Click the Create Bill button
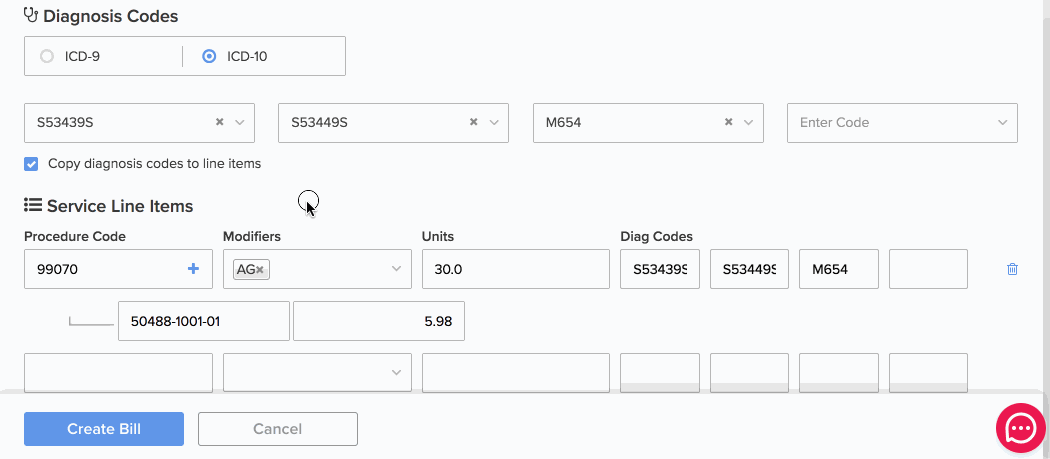 click(104, 429)
